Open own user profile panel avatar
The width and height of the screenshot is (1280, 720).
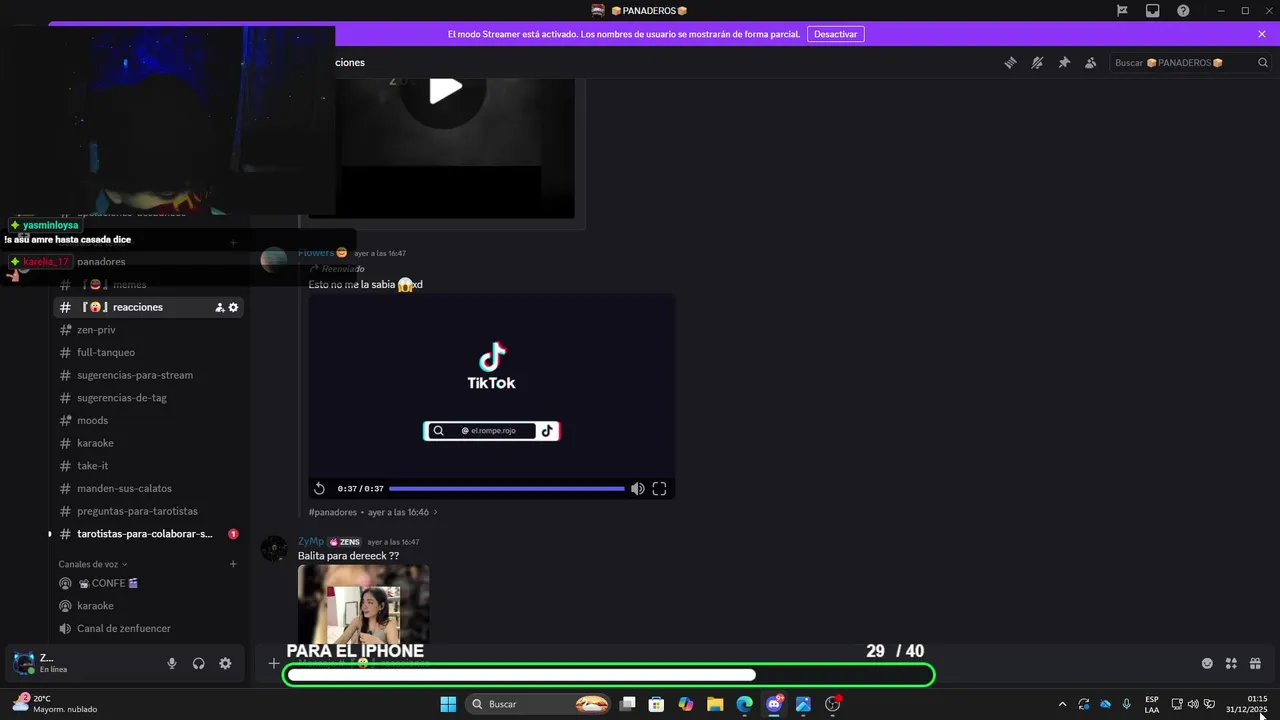[x=23, y=663]
